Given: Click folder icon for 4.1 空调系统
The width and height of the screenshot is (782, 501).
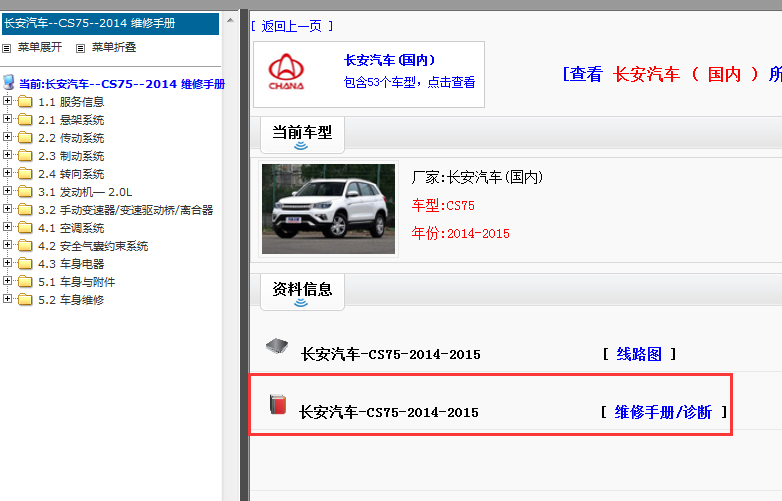Looking at the screenshot, I should click(25, 228).
